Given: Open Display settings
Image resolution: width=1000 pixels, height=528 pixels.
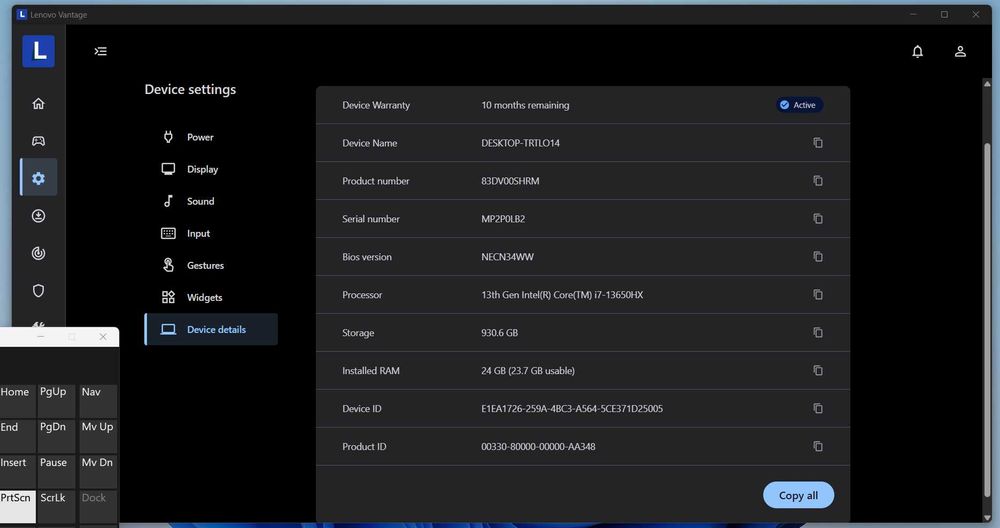Looking at the screenshot, I should pos(211,169).
